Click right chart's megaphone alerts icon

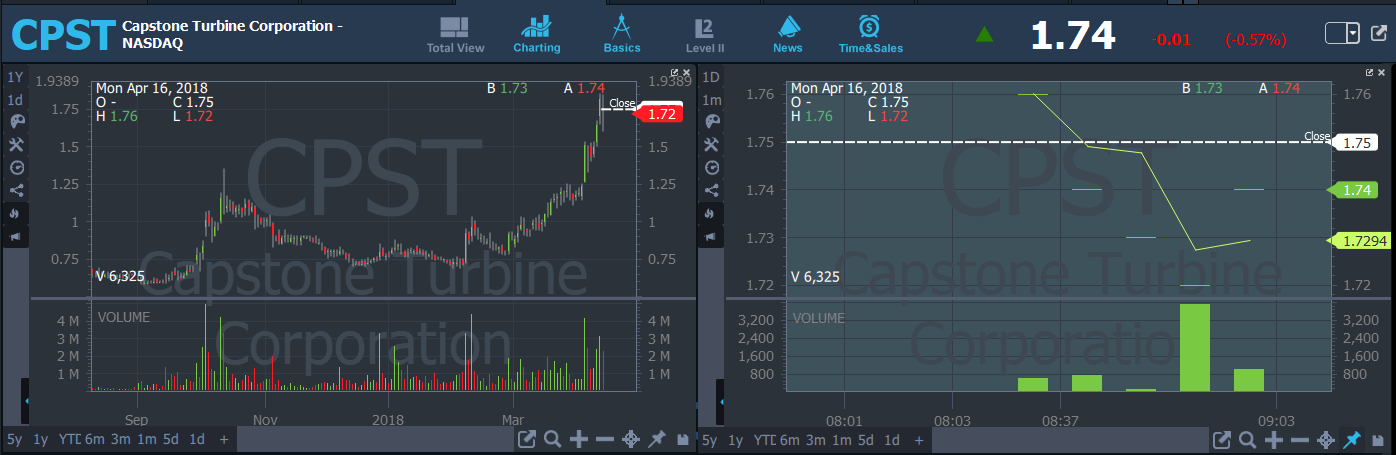[x=711, y=237]
